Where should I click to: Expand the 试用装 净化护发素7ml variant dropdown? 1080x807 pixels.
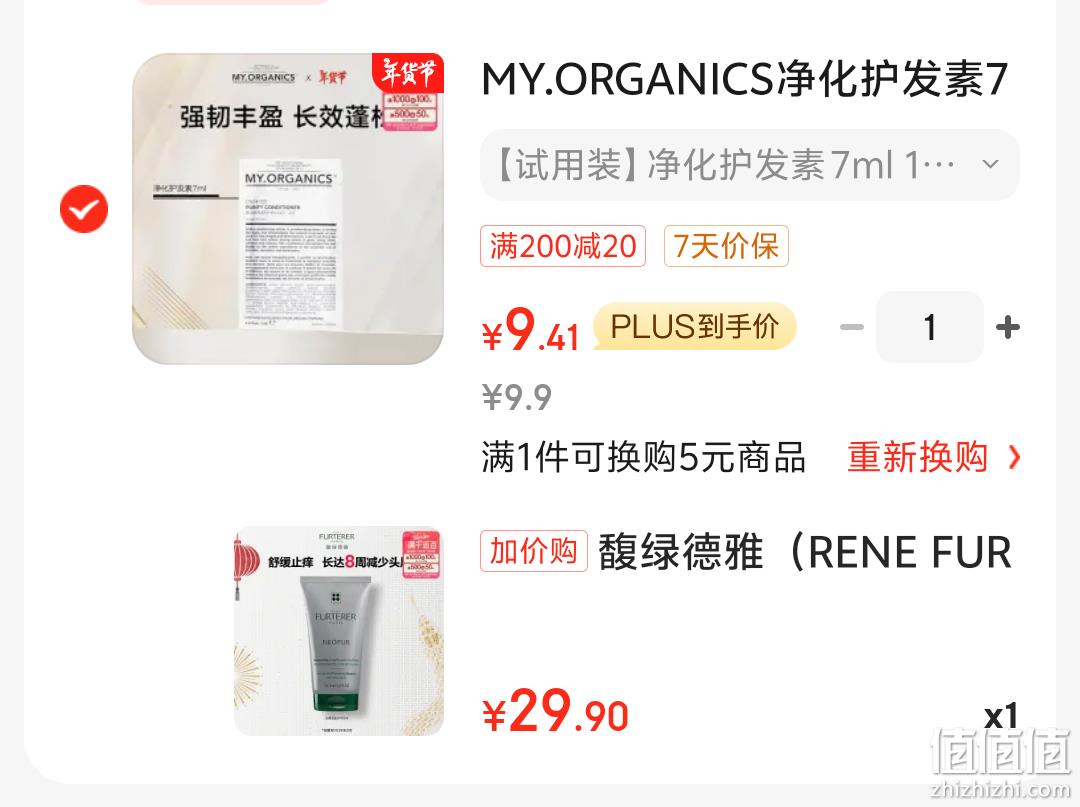pyautogui.click(x=749, y=165)
